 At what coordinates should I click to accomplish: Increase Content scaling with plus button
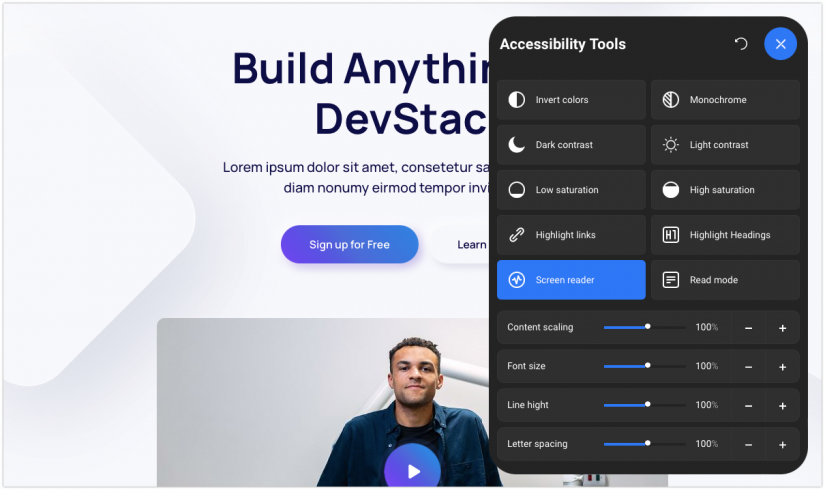782,328
